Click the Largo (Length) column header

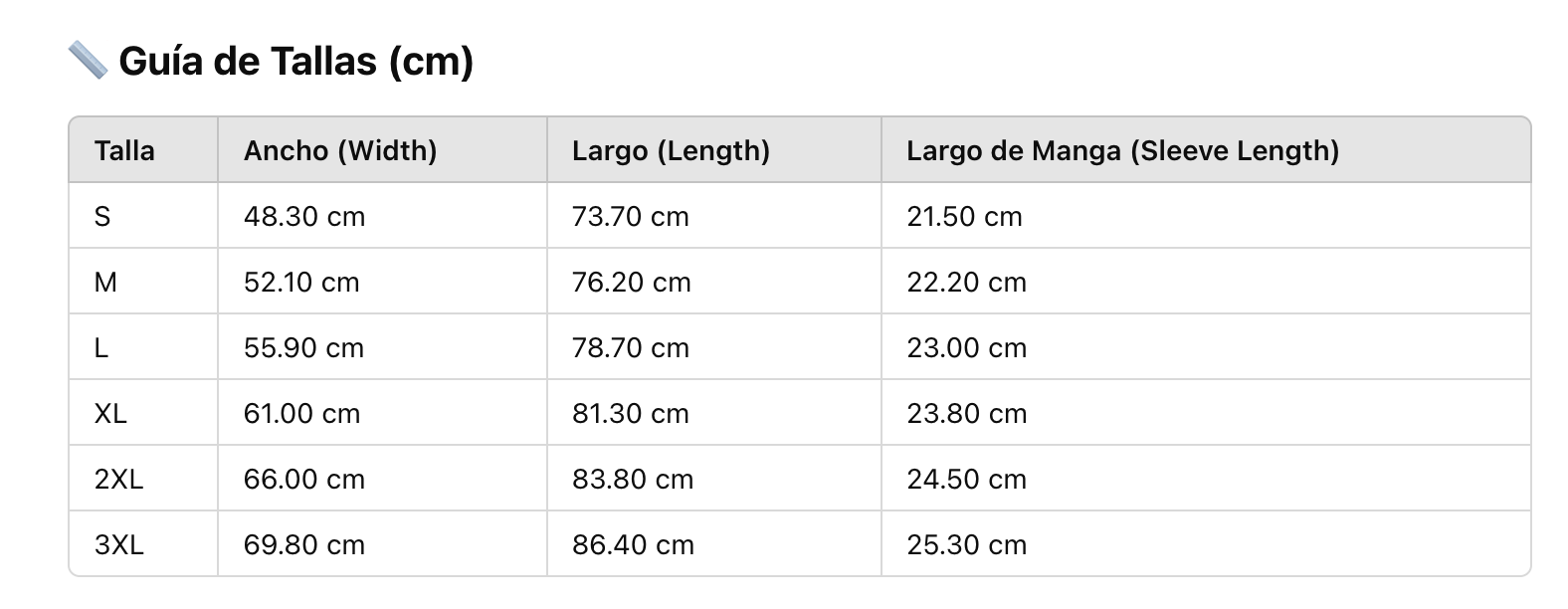[671, 151]
